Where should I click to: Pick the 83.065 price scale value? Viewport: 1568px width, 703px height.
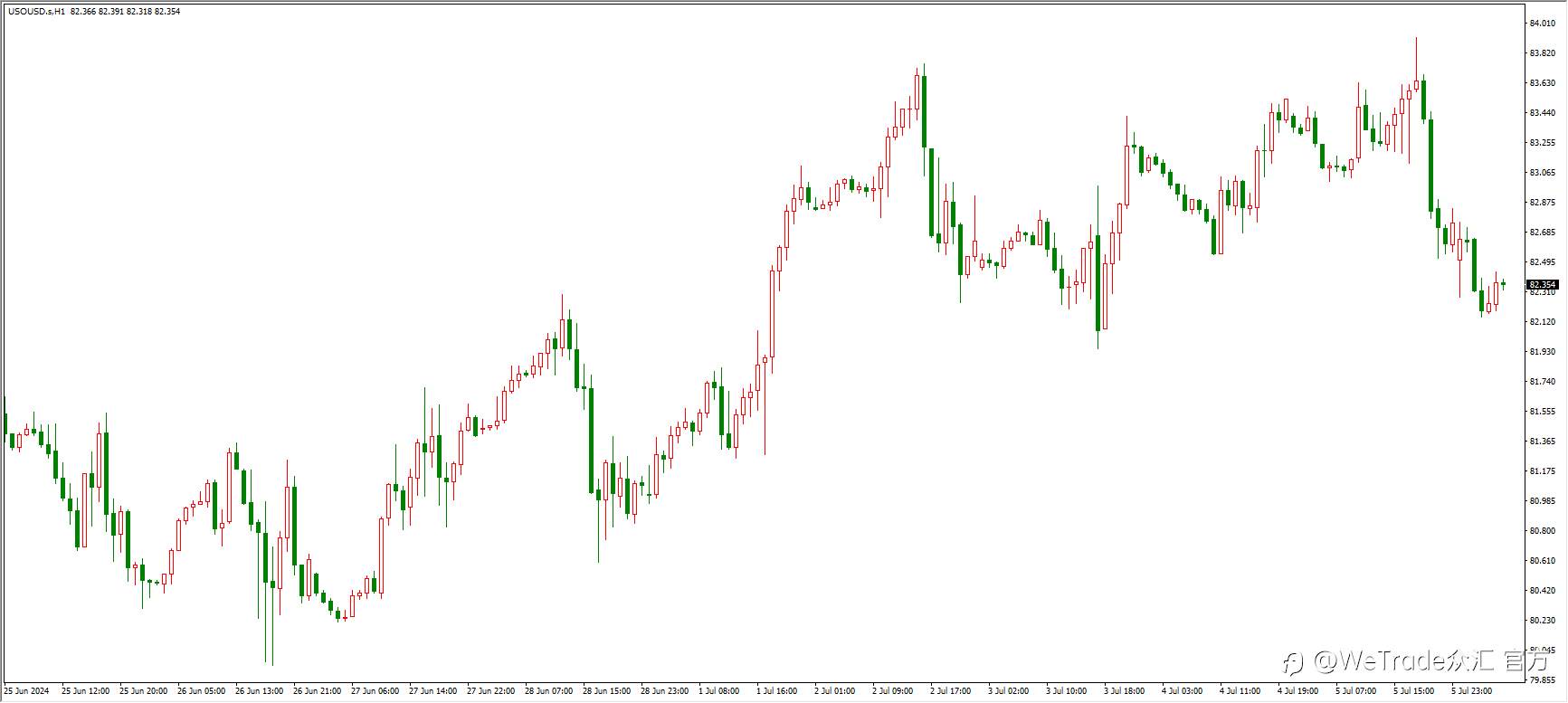pyautogui.click(x=1543, y=173)
